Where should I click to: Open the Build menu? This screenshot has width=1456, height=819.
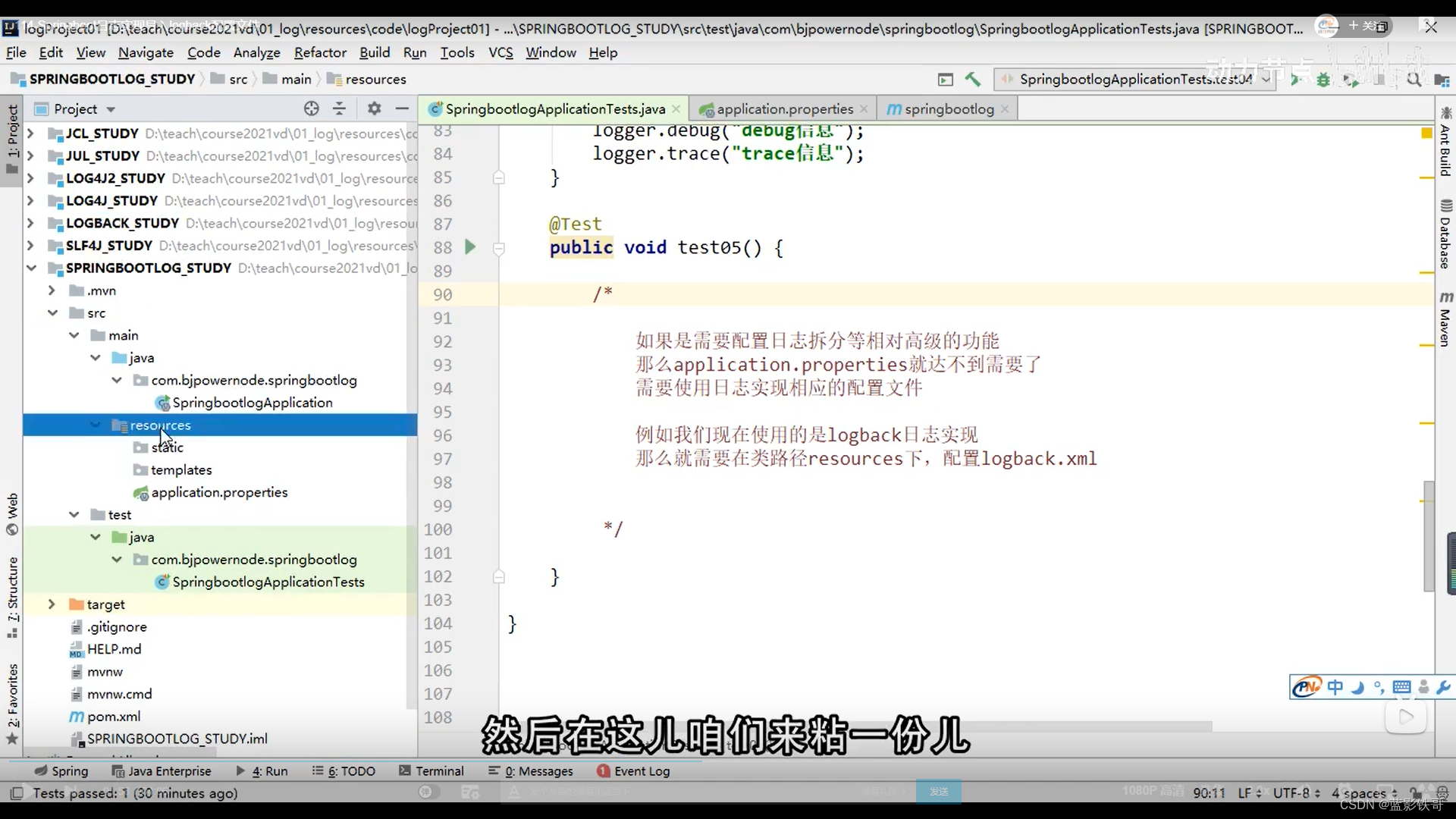click(x=375, y=52)
